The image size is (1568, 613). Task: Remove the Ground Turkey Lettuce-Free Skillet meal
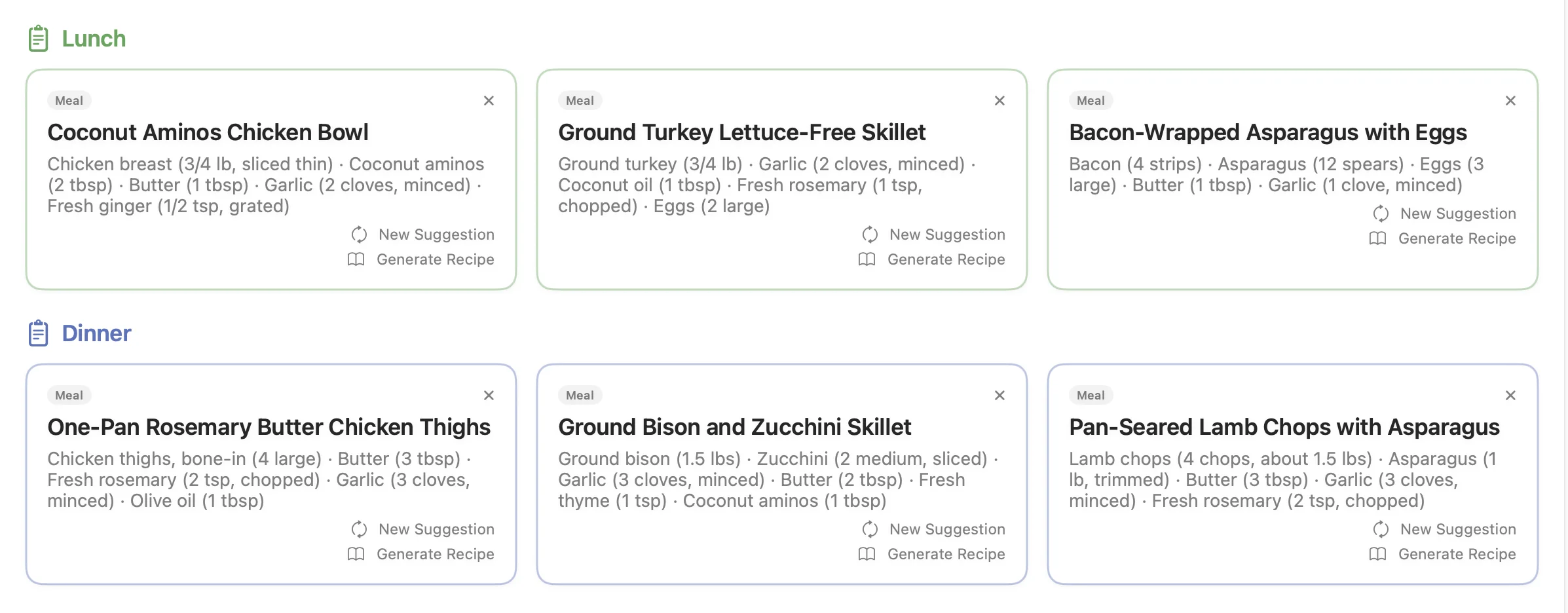[999, 100]
